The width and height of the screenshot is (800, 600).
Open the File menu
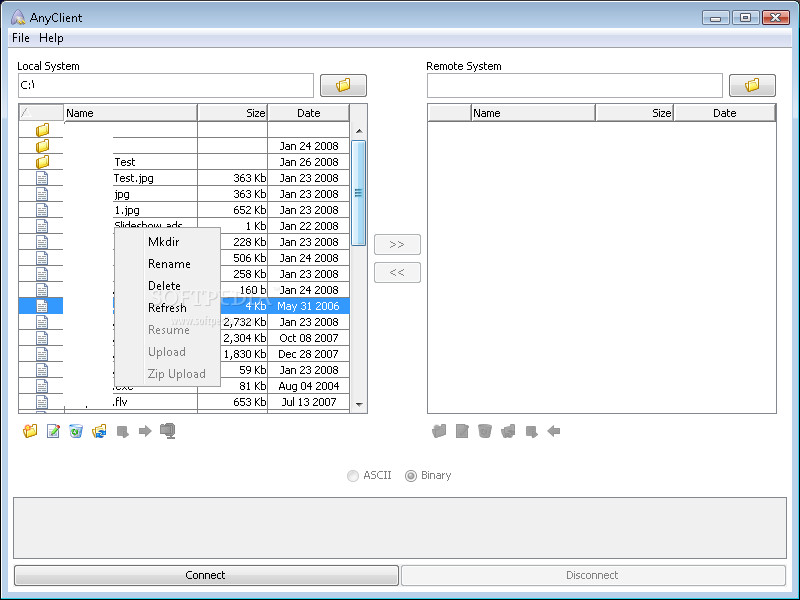(21, 38)
